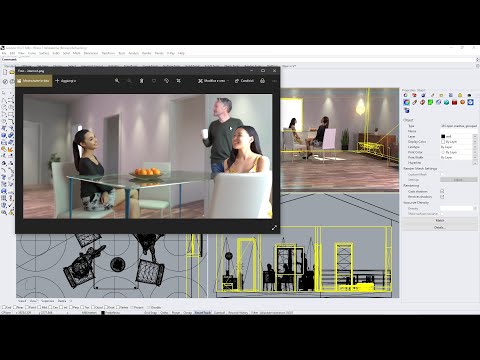
Task: Adjust the Isocurve Density stepper
Action: 475,208
